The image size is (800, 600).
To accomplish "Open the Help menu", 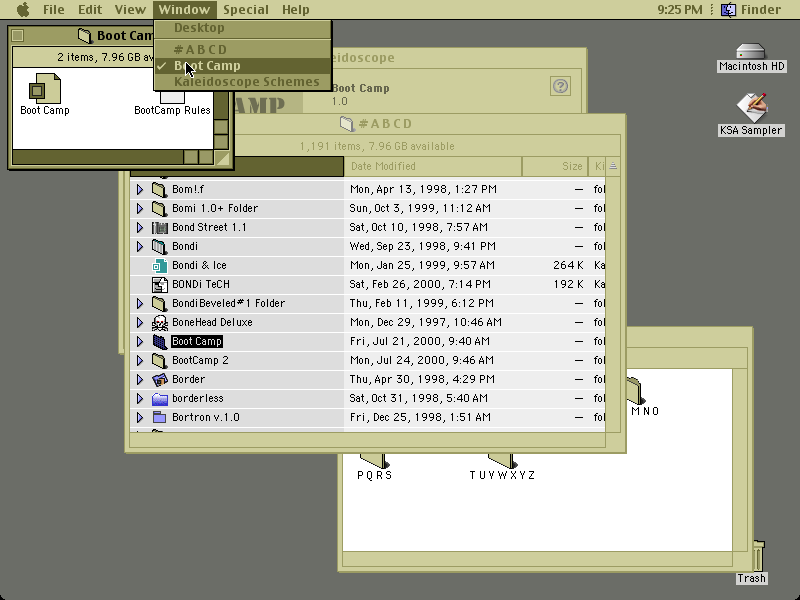I will point(296,10).
